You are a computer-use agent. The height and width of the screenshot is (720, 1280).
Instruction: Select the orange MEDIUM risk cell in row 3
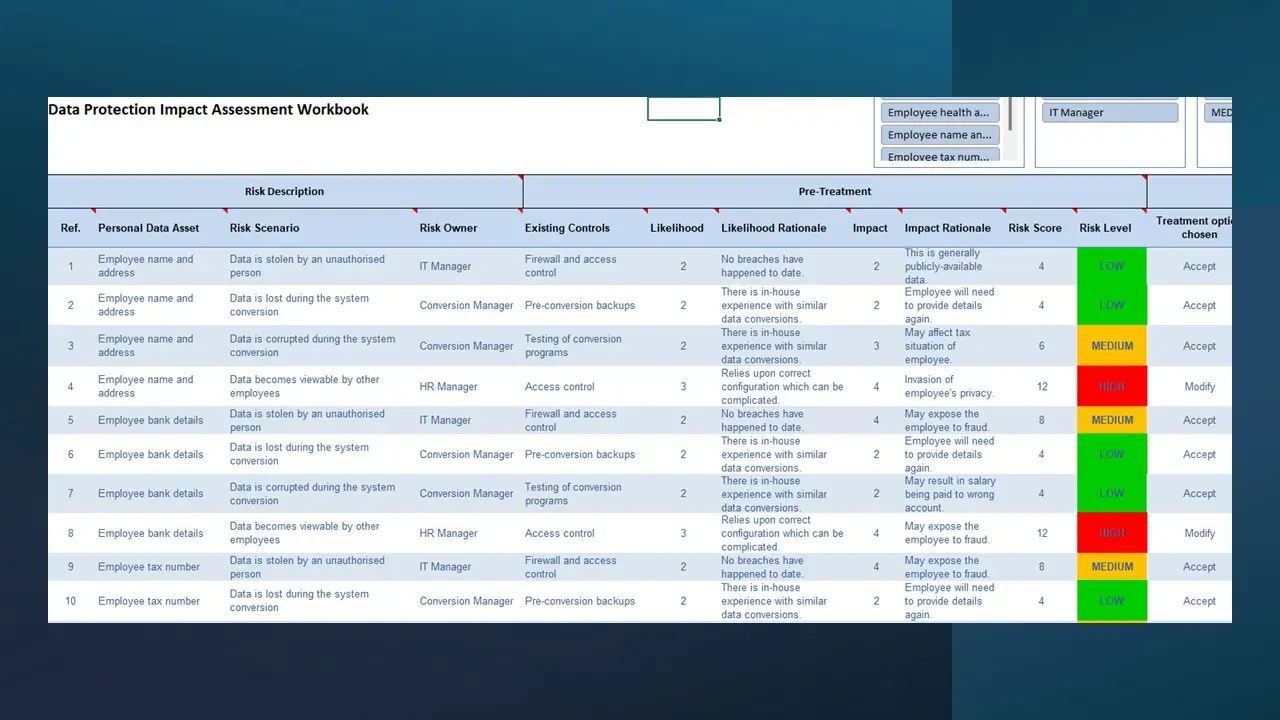[x=1112, y=346]
